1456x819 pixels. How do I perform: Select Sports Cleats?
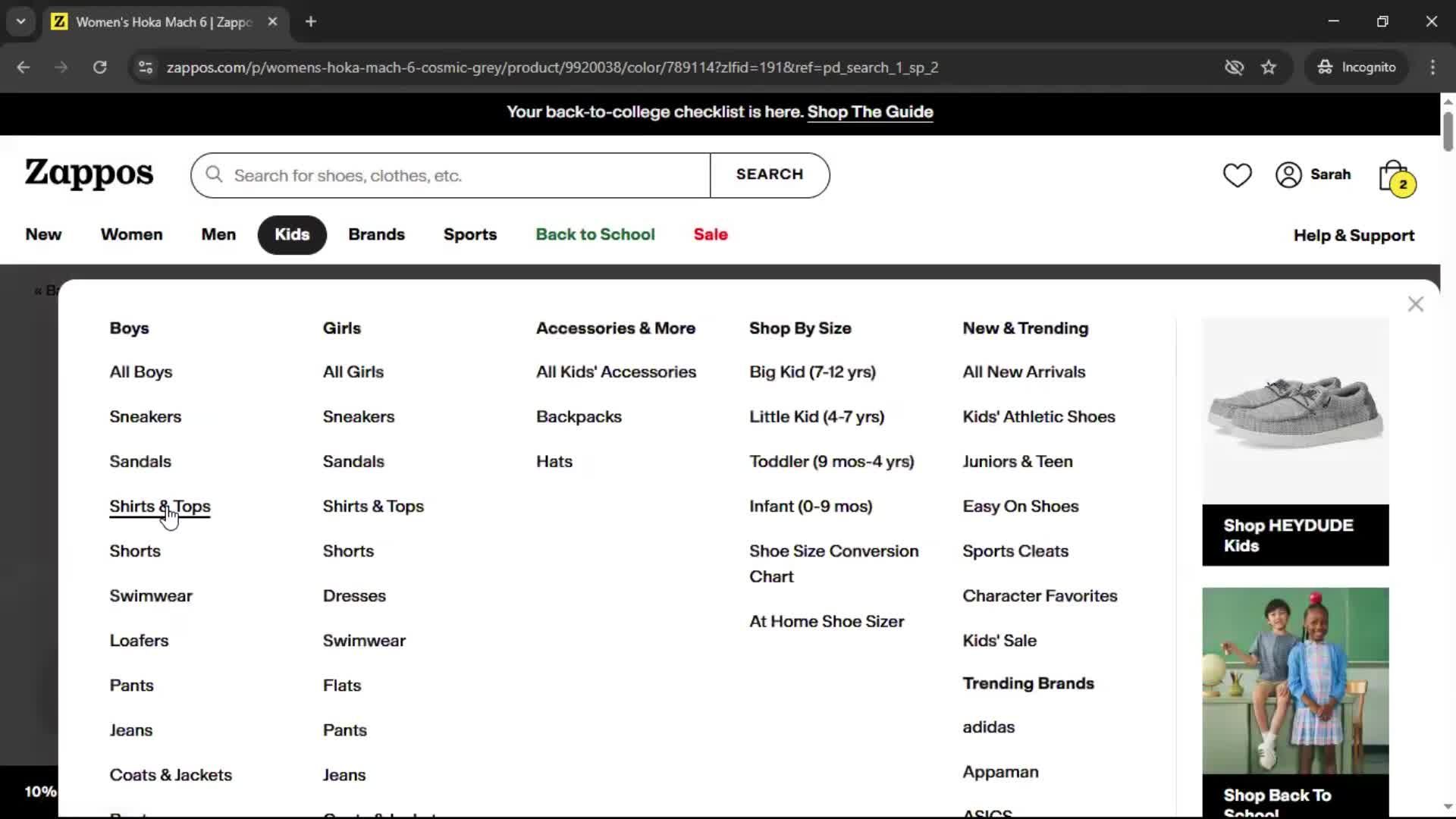1015,551
